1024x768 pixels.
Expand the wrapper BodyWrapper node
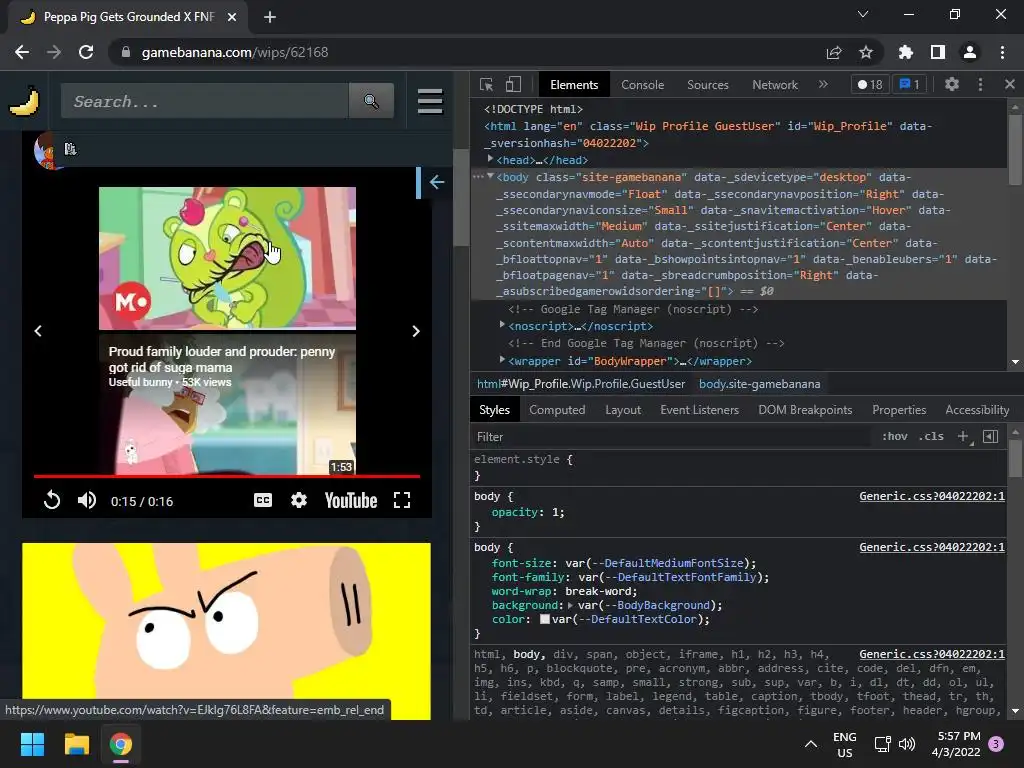[x=502, y=360]
